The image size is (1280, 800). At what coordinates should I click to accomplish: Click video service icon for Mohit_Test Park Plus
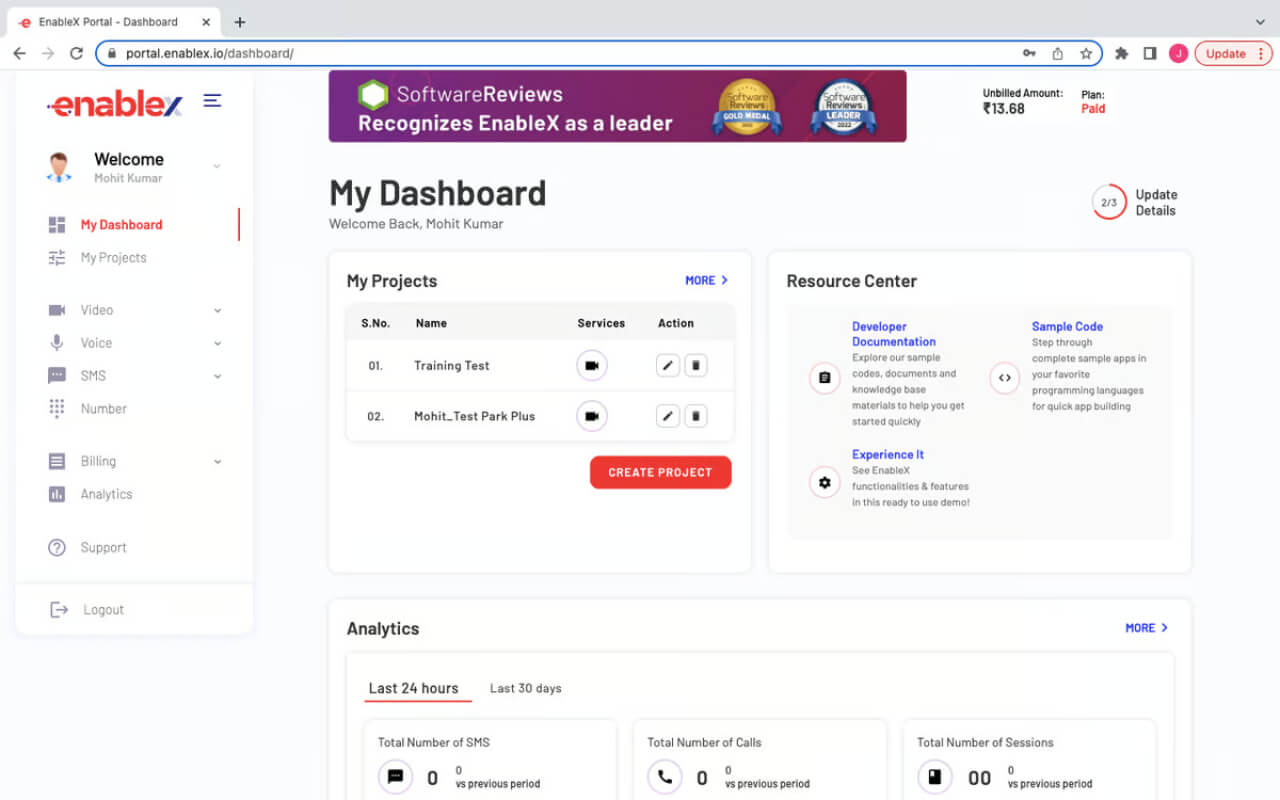point(592,416)
